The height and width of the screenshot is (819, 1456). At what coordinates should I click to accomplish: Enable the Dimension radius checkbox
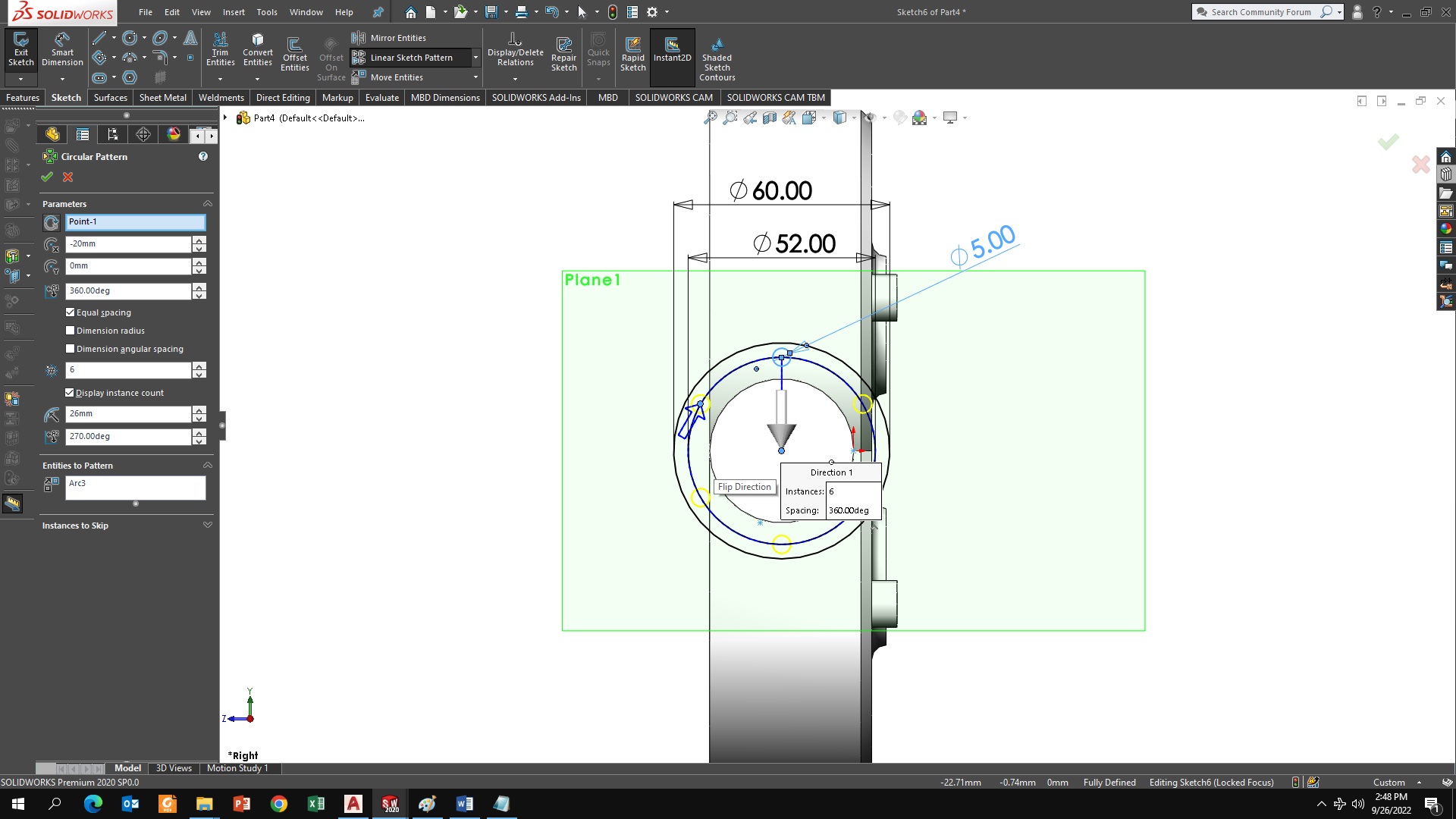point(71,331)
